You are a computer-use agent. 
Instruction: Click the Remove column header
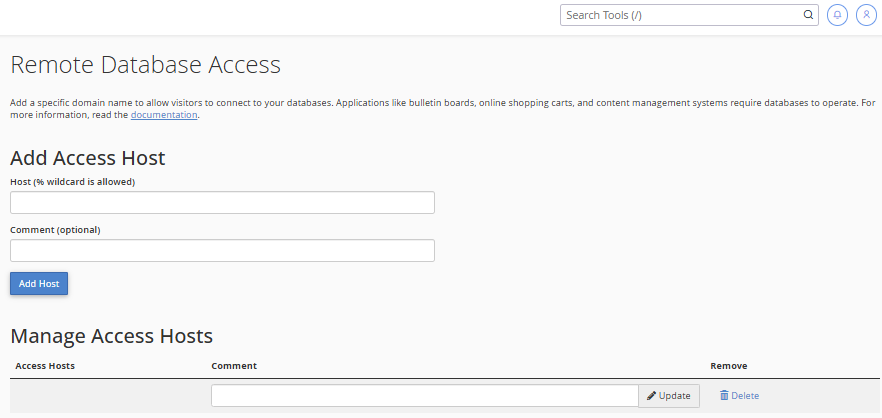[728, 366]
